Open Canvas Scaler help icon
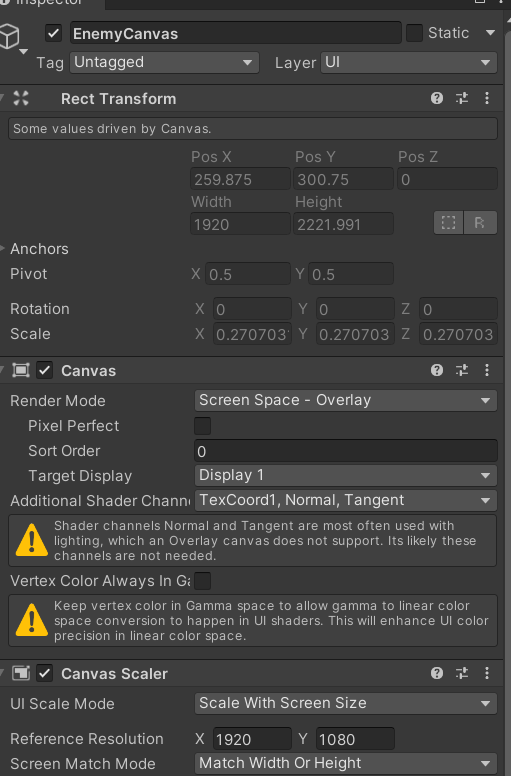Viewport: 511px width, 776px height. (x=437, y=673)
